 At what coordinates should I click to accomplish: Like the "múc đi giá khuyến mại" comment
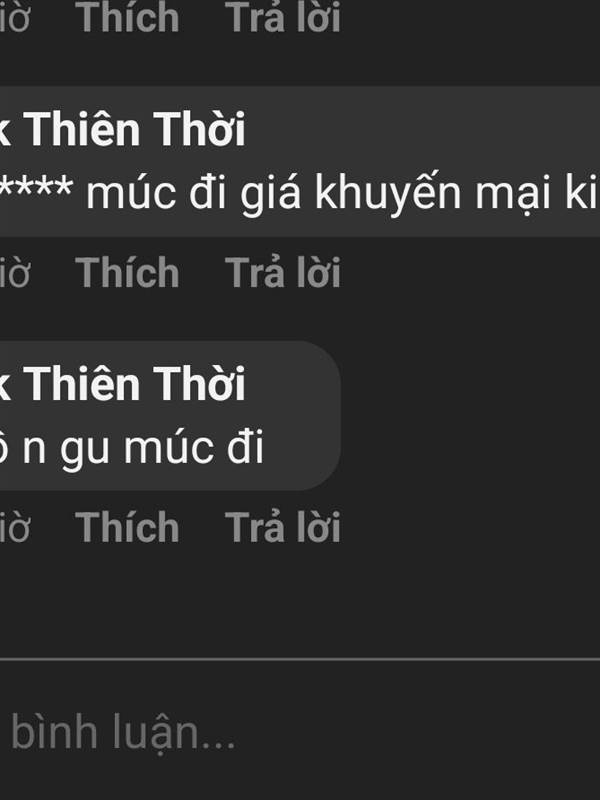pos(127,272)
